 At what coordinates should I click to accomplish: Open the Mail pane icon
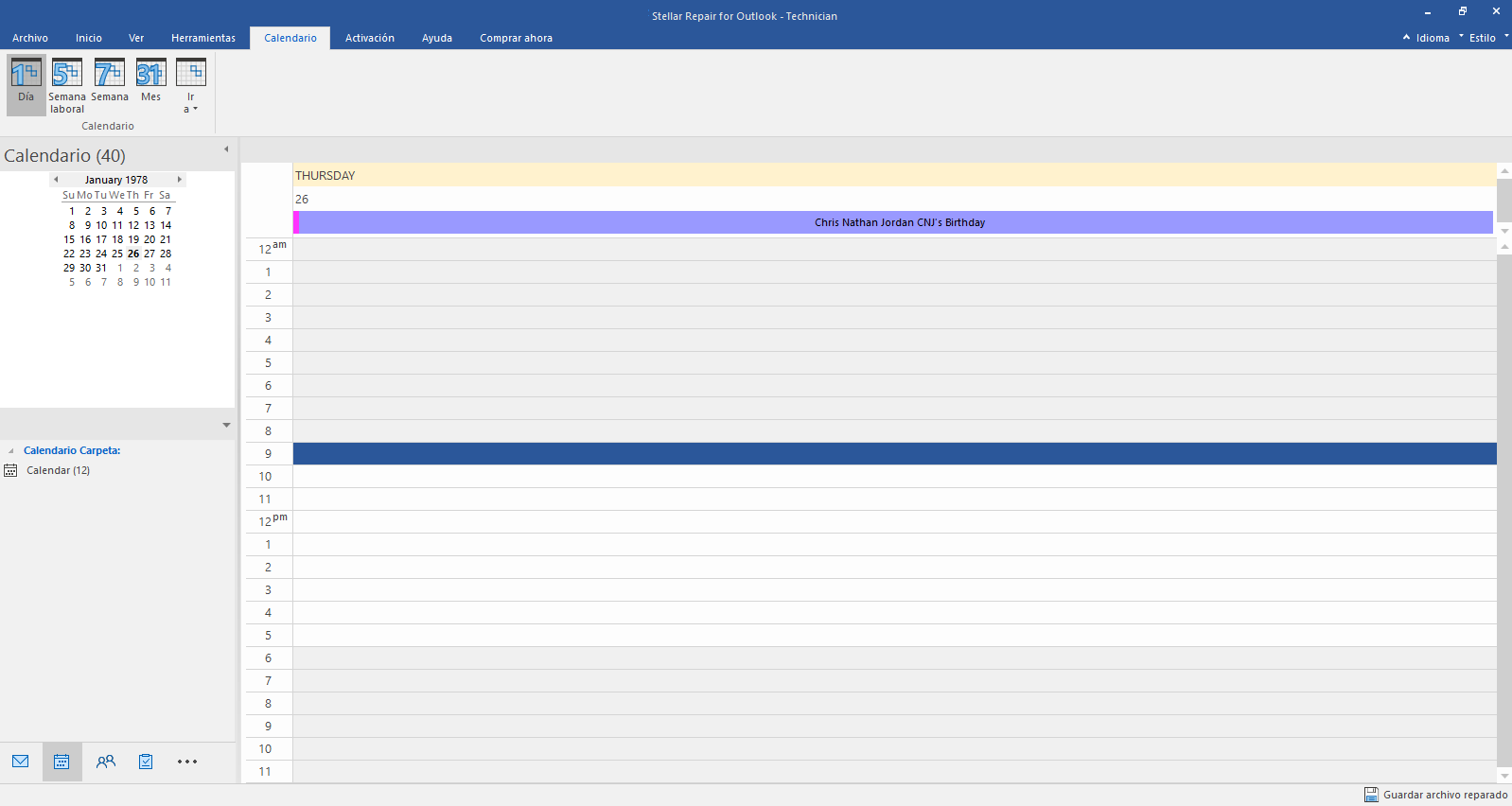pyautogui.click(x=21, y=762)
